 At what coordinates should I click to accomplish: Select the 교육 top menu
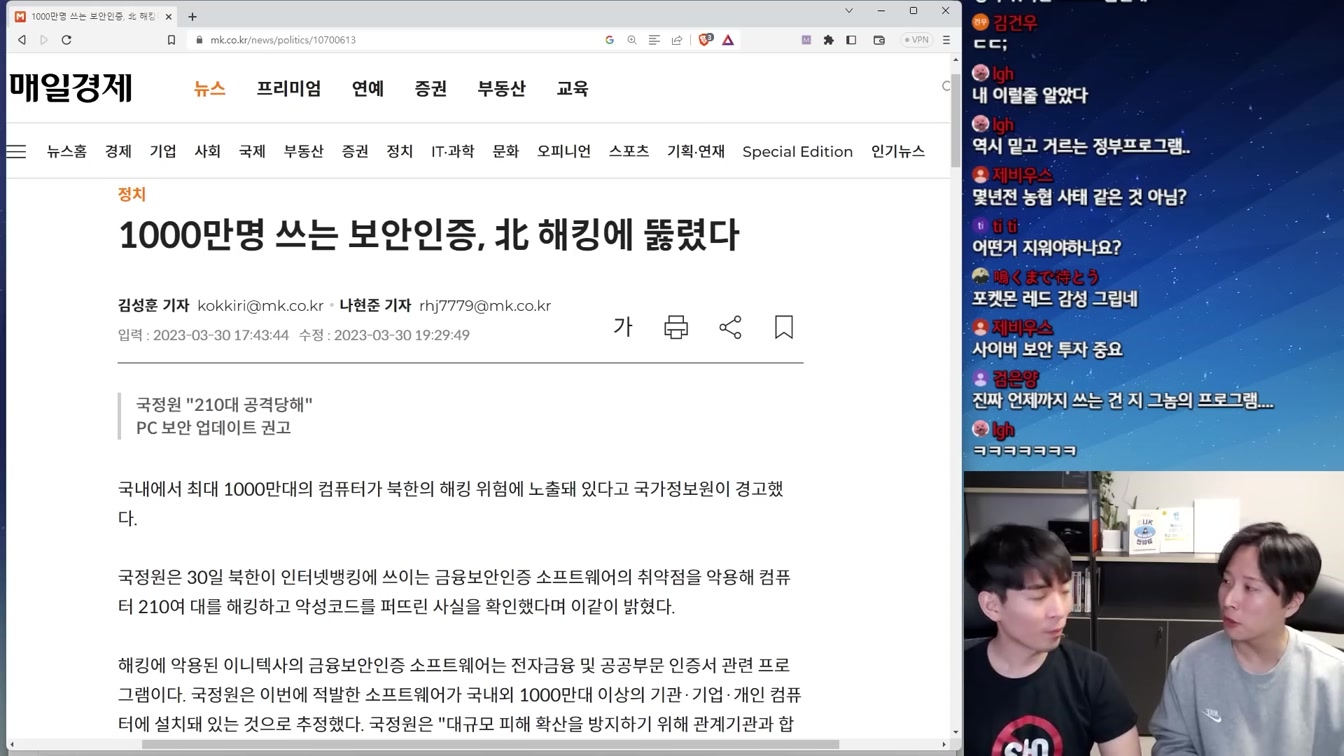coord(573,88)
